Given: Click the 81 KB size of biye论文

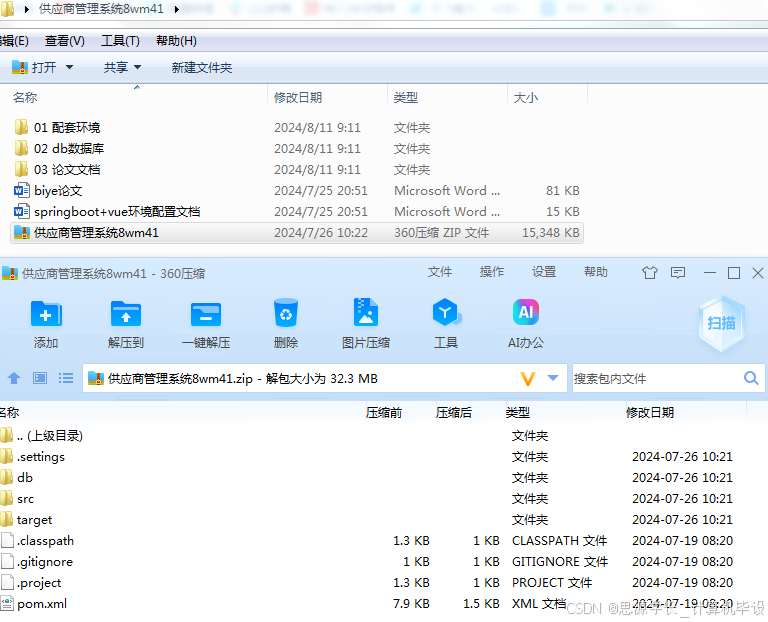Looking at the screenshot, I should tap(563, 191).
